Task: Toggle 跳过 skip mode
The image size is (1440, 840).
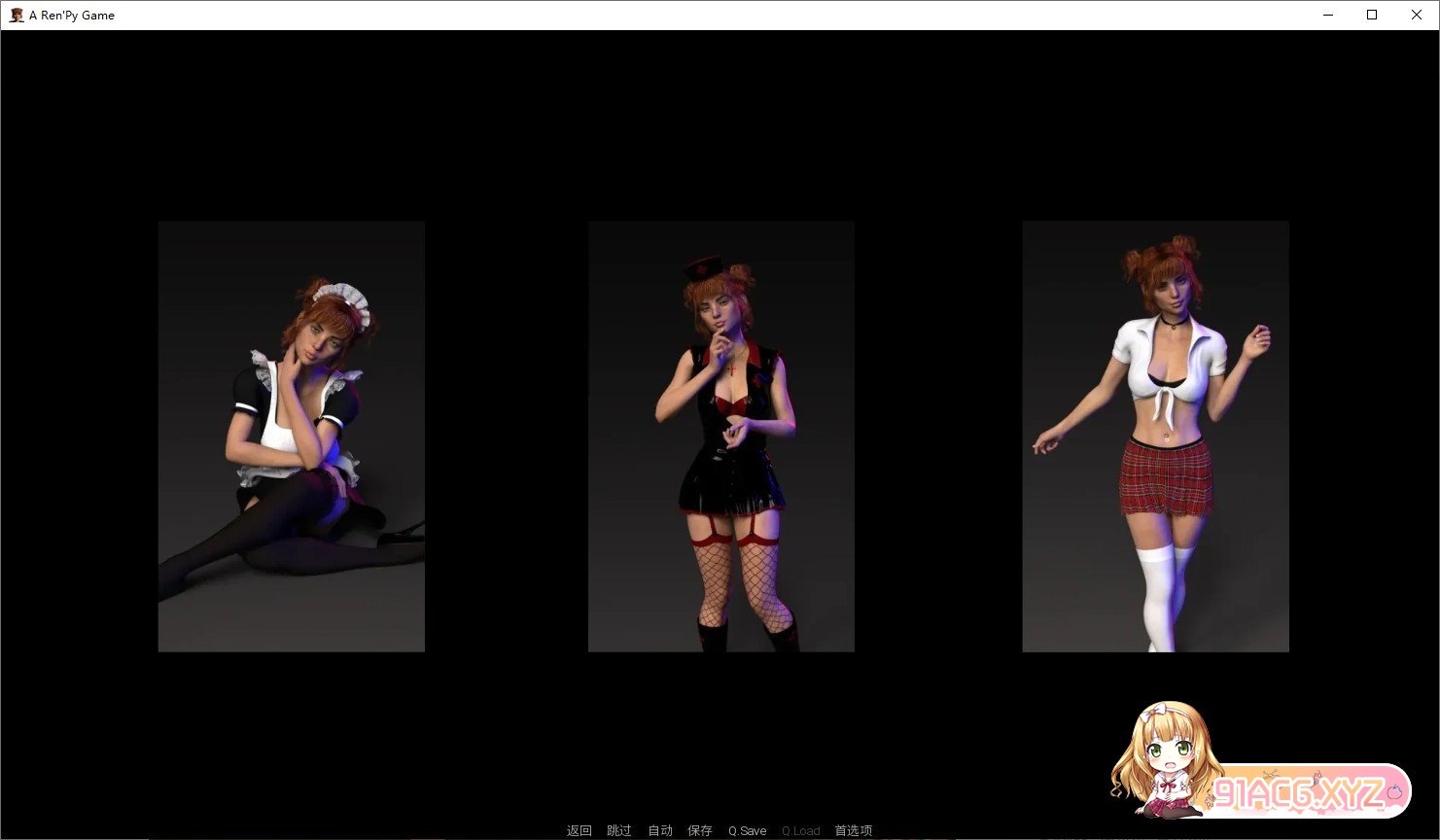Action: (619, 830)
